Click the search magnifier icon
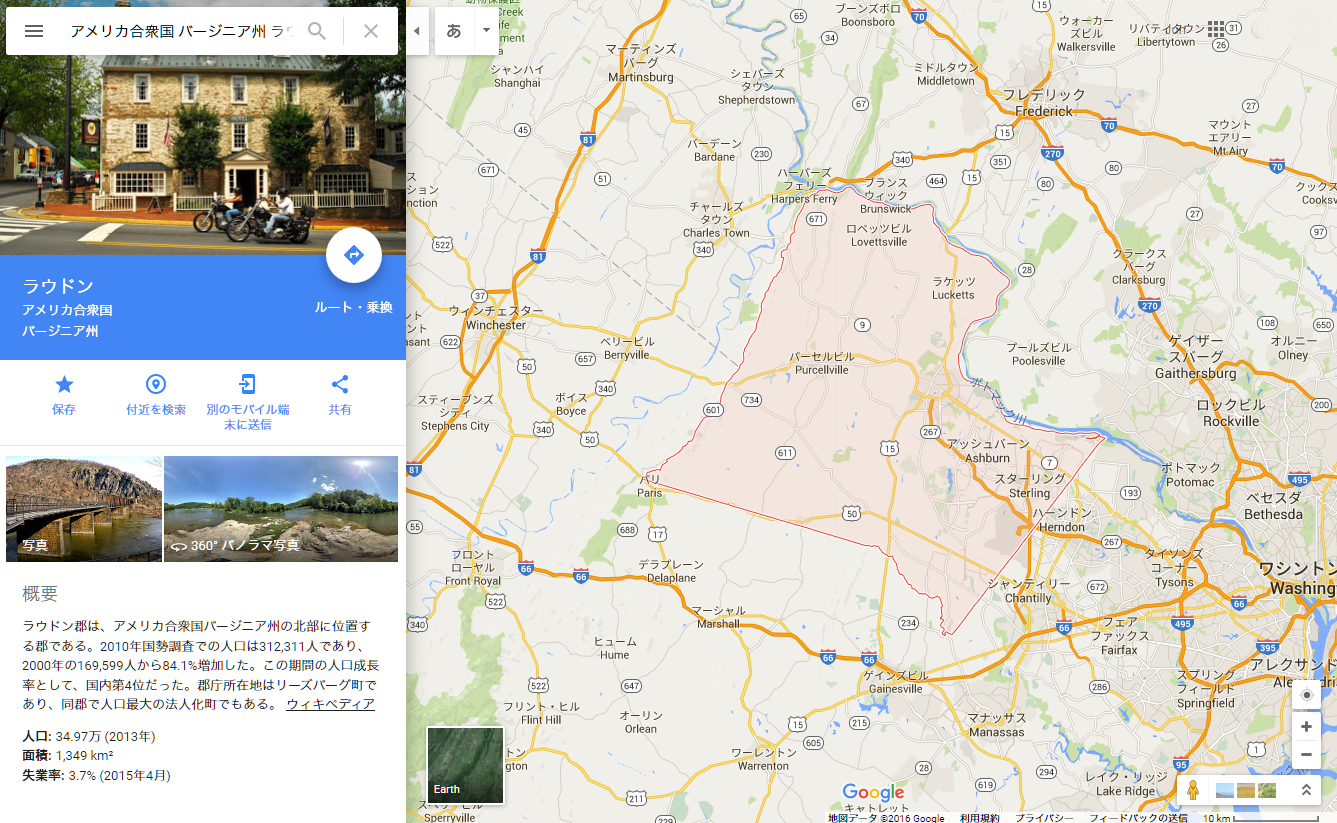Image resolution: width=1337 pixels, height=823 pixels. pos(317,31)
